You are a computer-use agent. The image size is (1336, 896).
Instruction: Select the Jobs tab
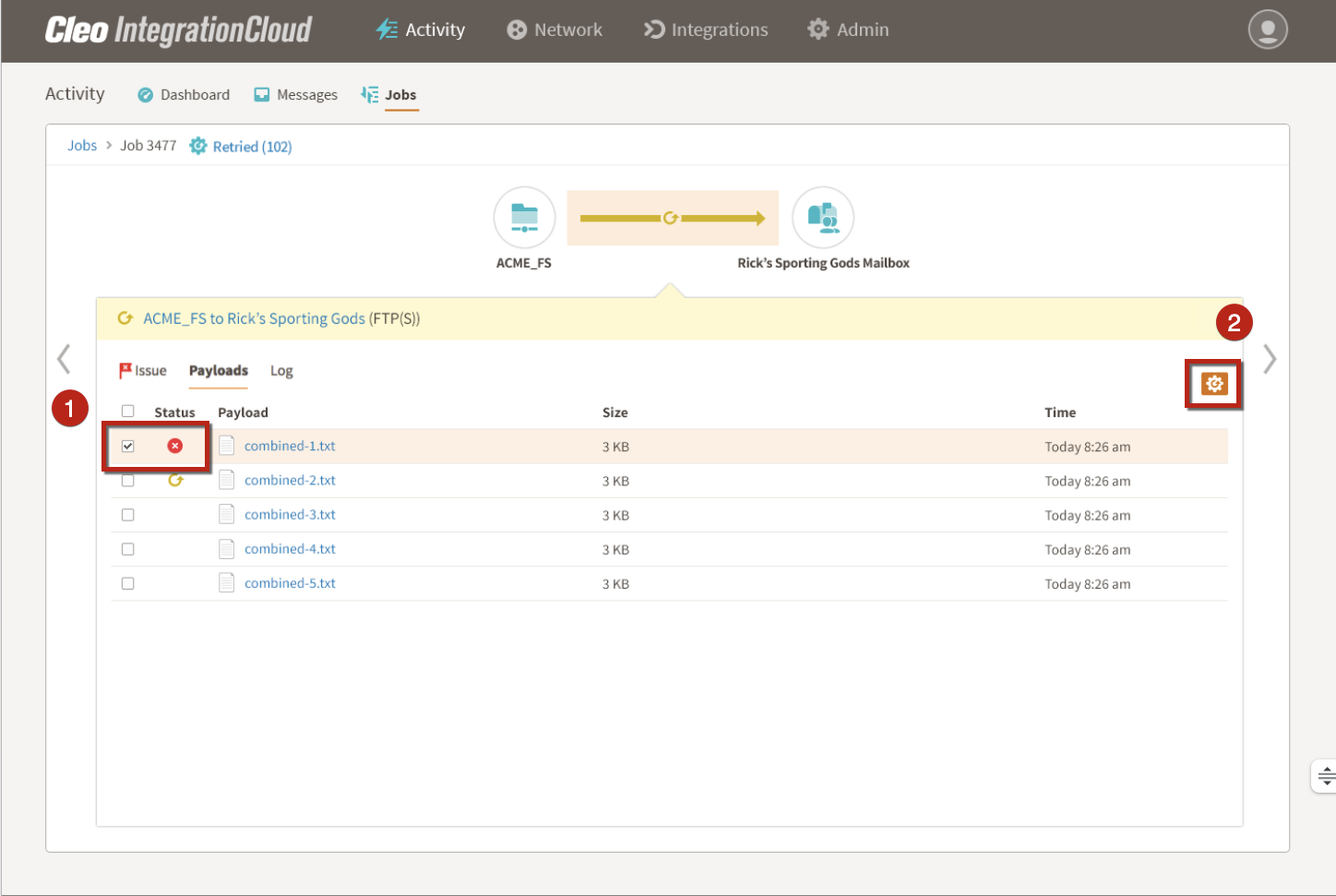click(389, 94)
